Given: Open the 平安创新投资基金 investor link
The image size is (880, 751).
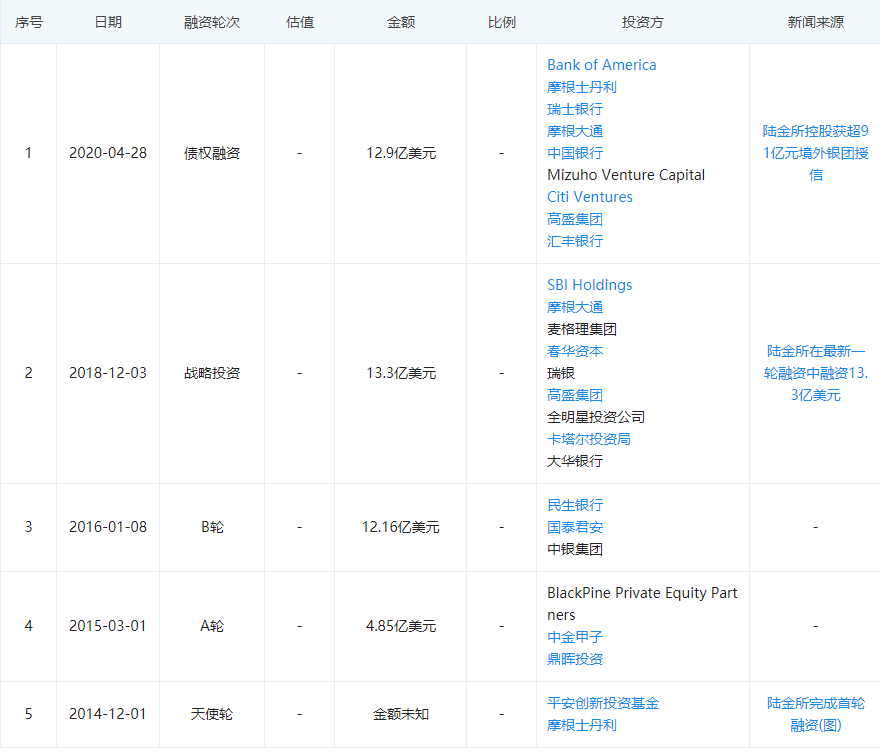Looking at the screenshot, I should (603, 703).
